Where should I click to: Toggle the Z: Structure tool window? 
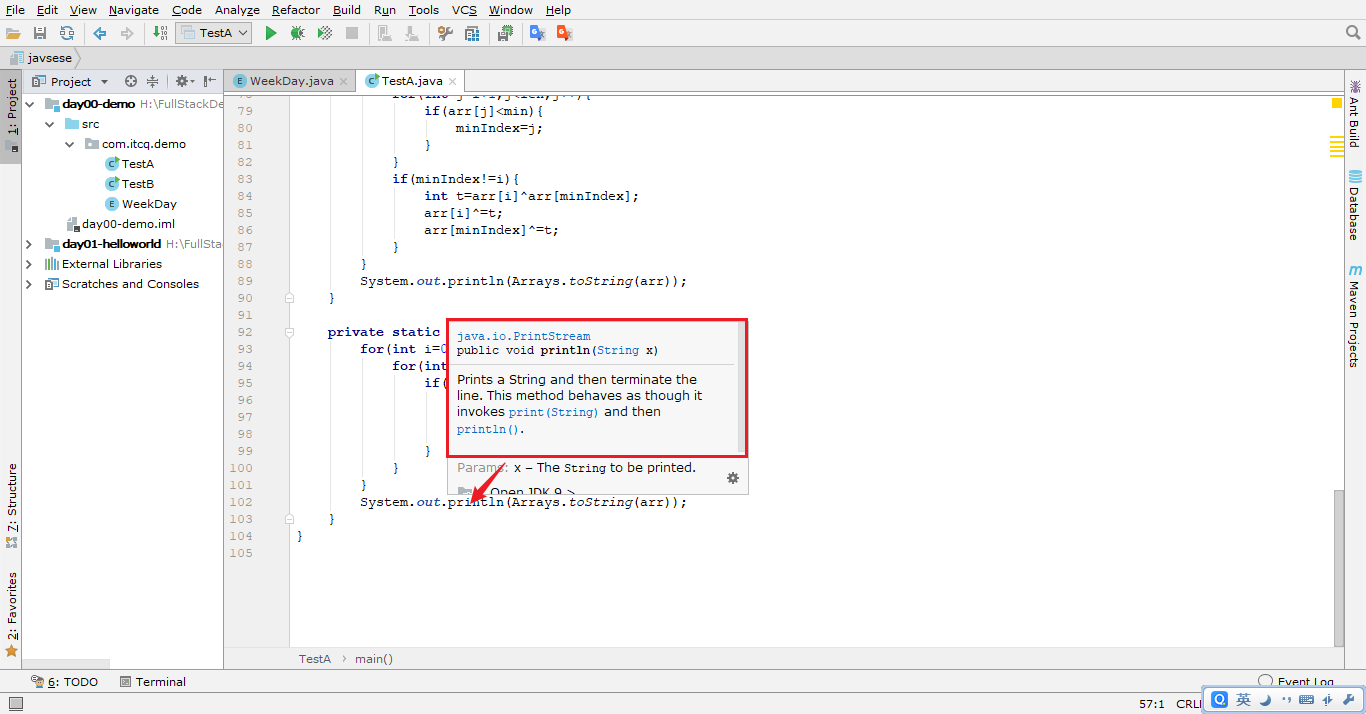[11, 505]
